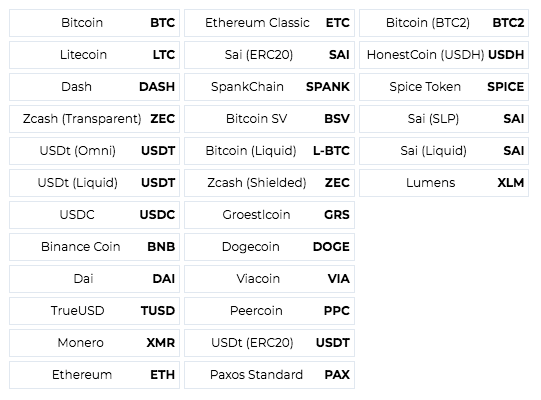Select Monero XMR
The height and width of the screenshot is (400, 541).
pyautogui.click(x=94, y=343)
